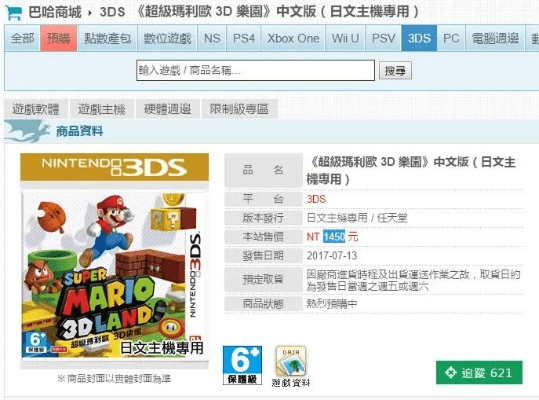Switch to the Wii U tab
The height and width of the screenshot is (400, 539).
[345, 38]
